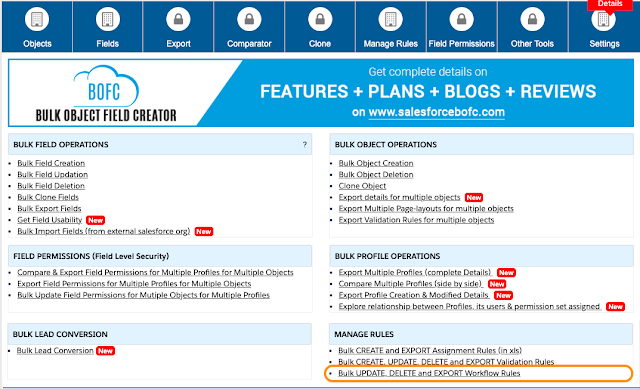Image resolution: width=640 pixels, height=389 pixels.
Task: Open Export details for multiple objects link
Action: [x=400, y=198]
